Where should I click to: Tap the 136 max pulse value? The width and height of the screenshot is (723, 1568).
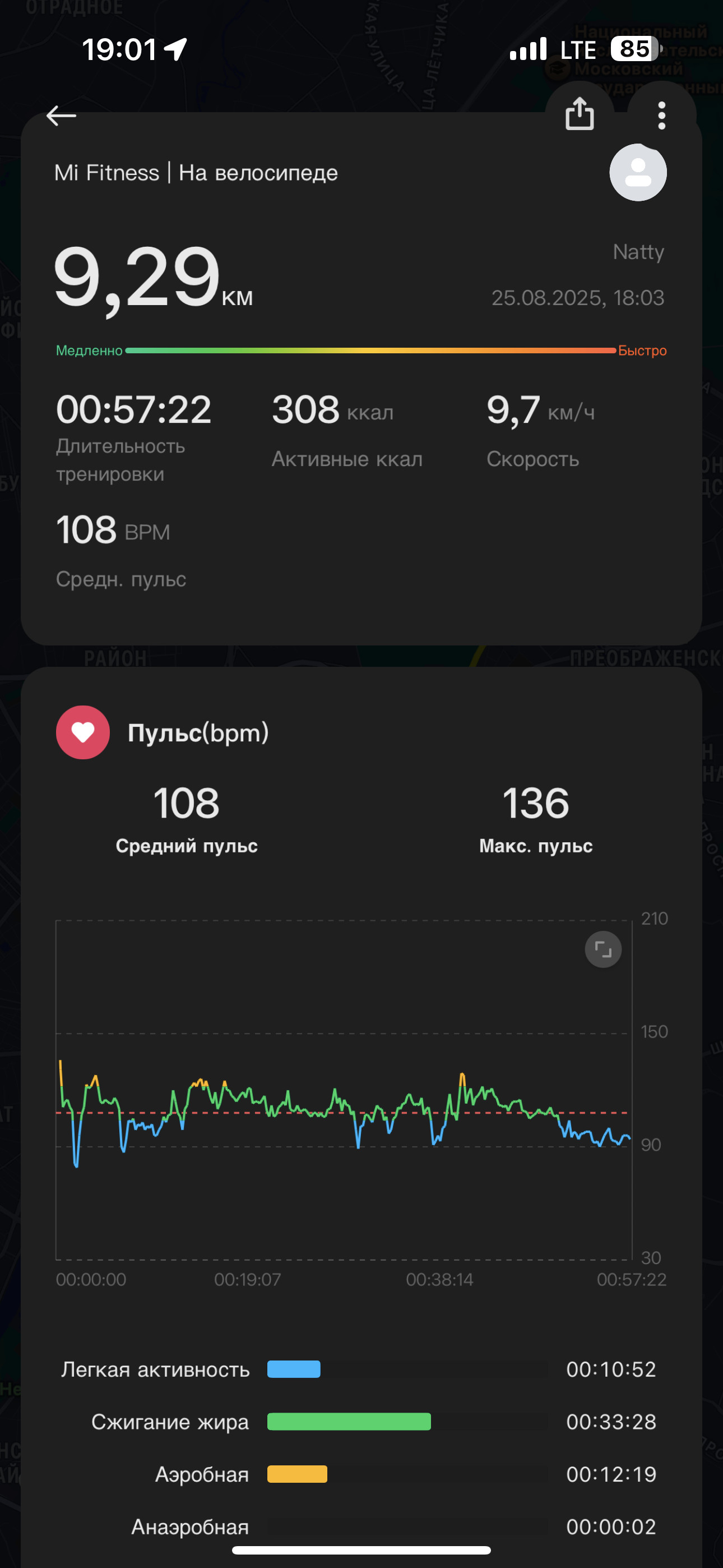[x=536, y=803]
